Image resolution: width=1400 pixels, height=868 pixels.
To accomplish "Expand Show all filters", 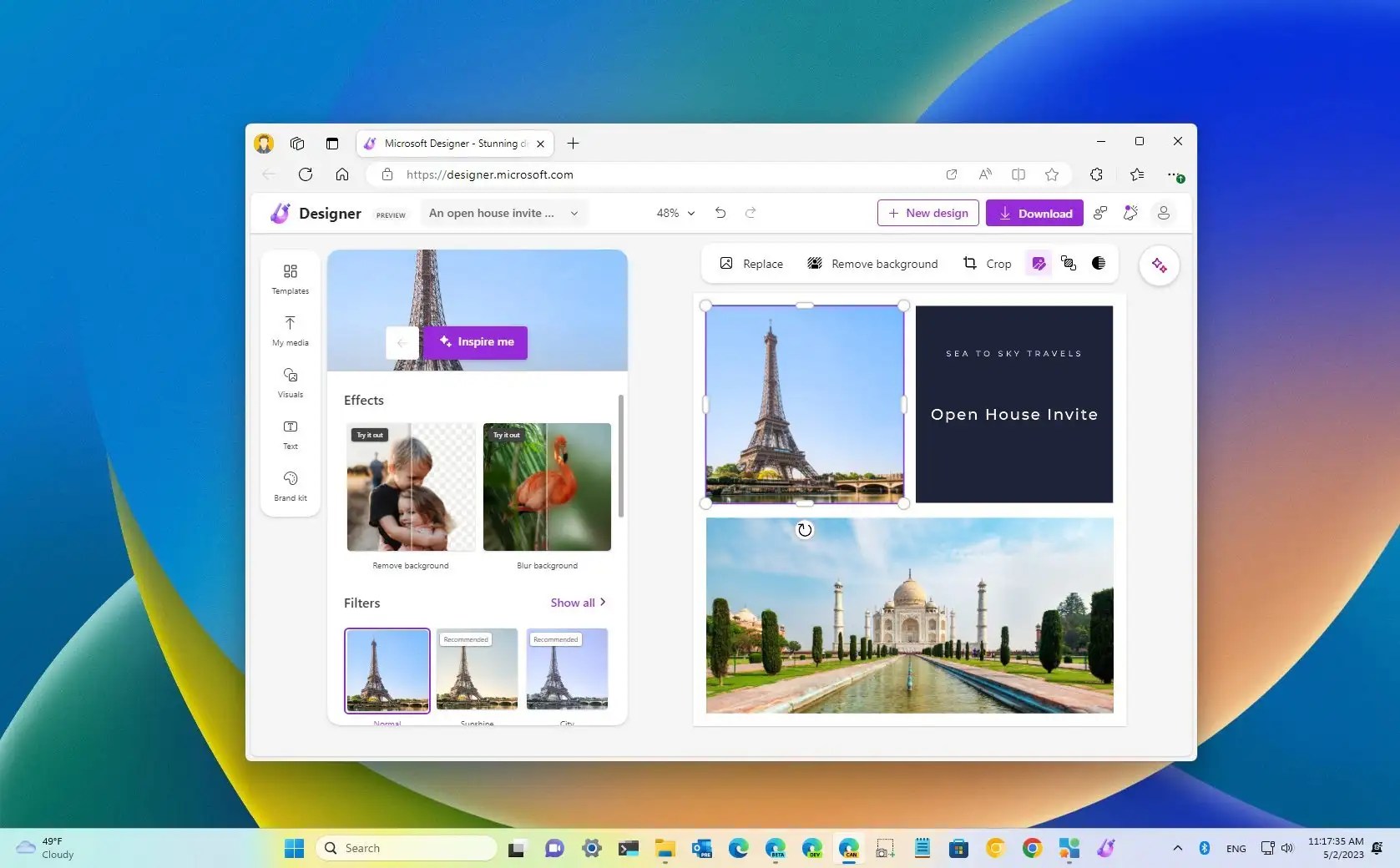I will [578, 602].
